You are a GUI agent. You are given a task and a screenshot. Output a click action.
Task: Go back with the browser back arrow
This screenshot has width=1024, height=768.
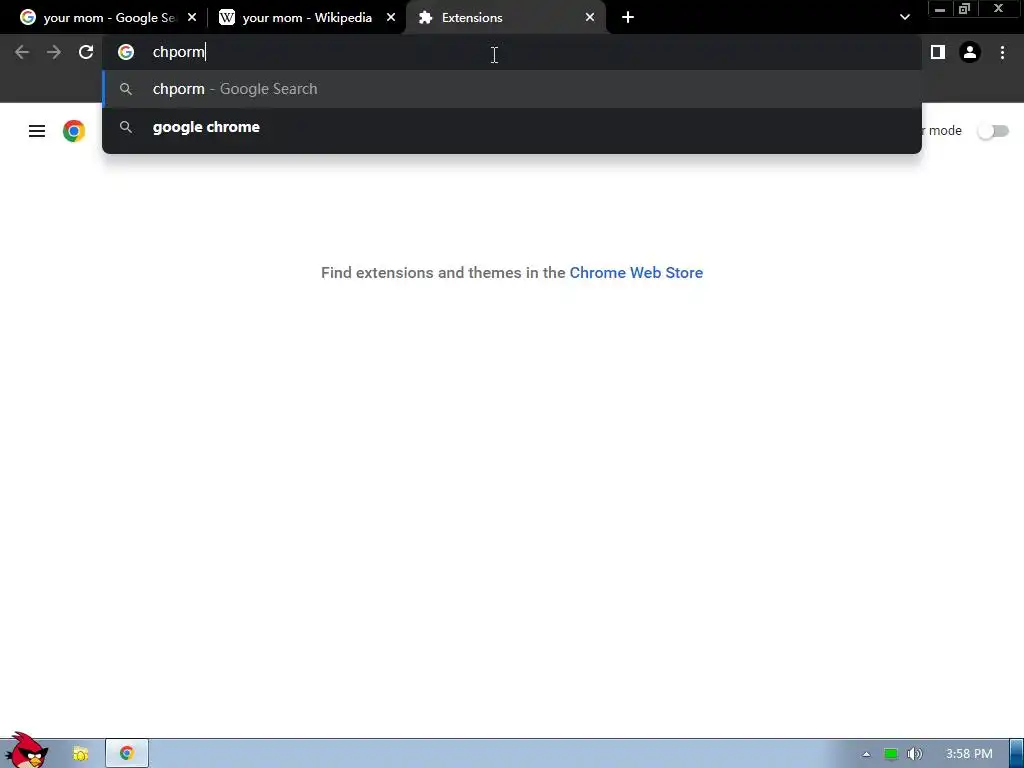tap(22, 52)
